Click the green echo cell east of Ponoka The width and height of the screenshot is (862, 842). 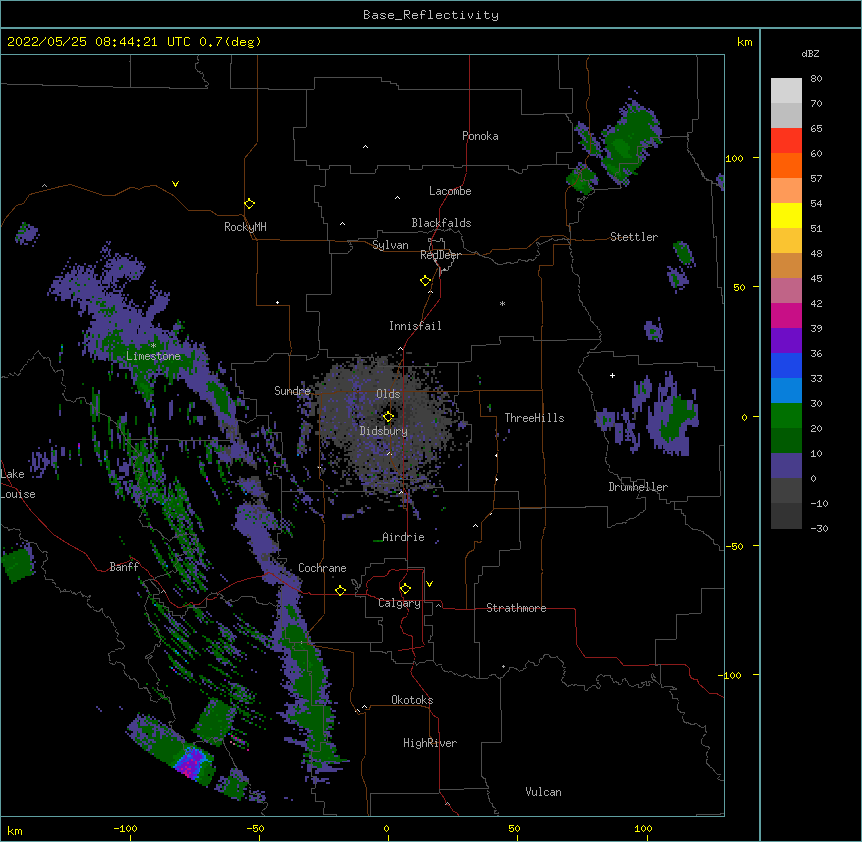(630, 140)
